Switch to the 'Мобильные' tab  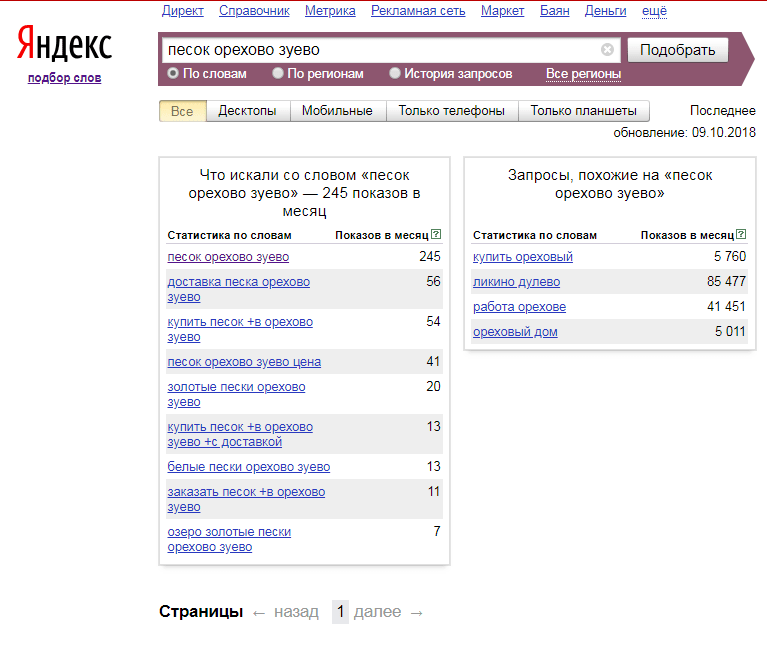[x=338, y=111]
